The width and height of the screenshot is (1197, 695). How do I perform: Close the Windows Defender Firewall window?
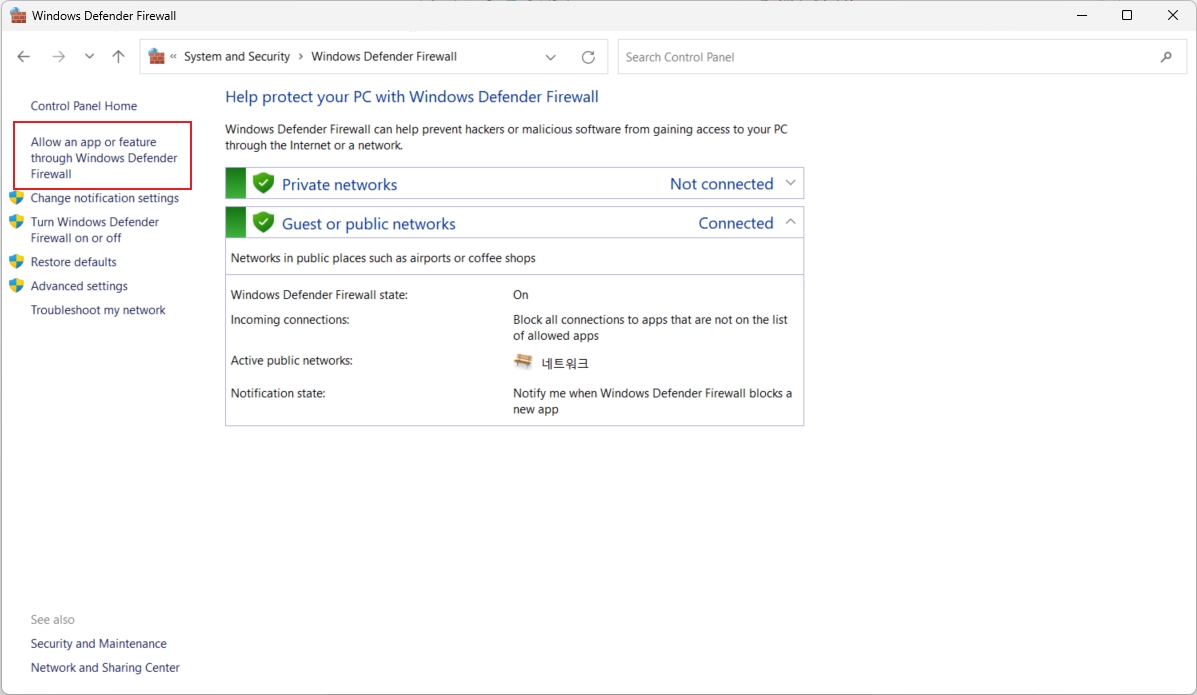1173,15
